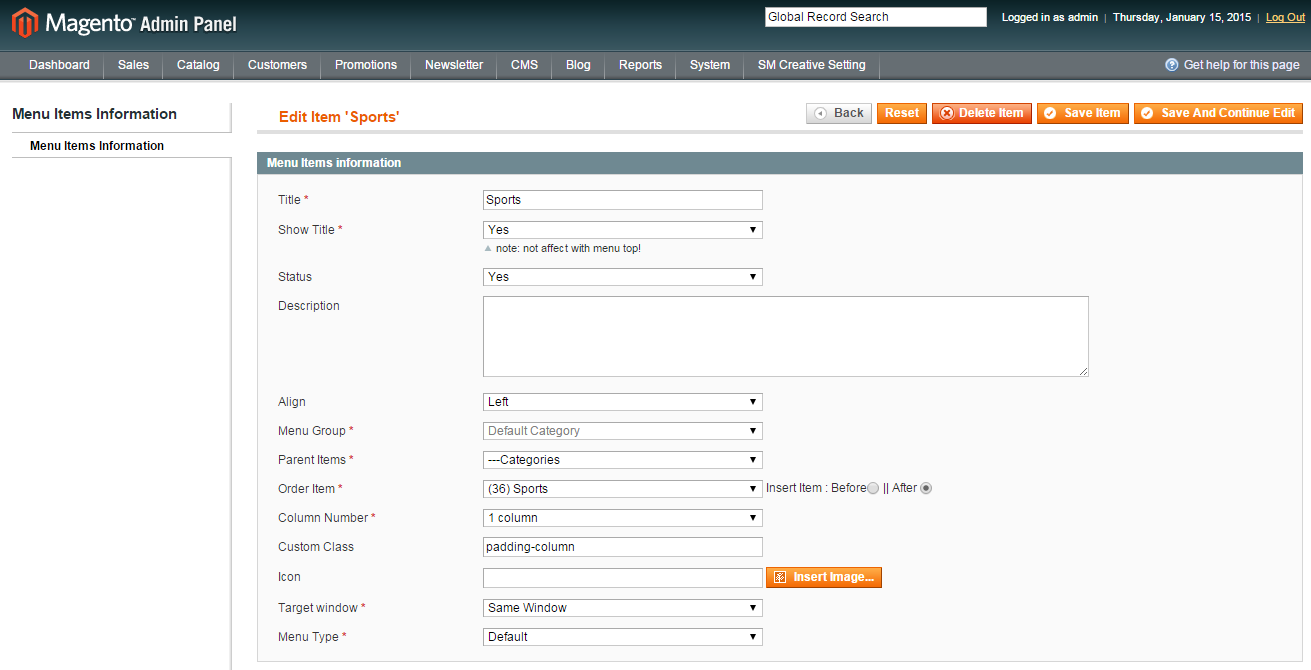The image size is (1311, 670).
Task: Click the Log Out link
Action: 1285,17
